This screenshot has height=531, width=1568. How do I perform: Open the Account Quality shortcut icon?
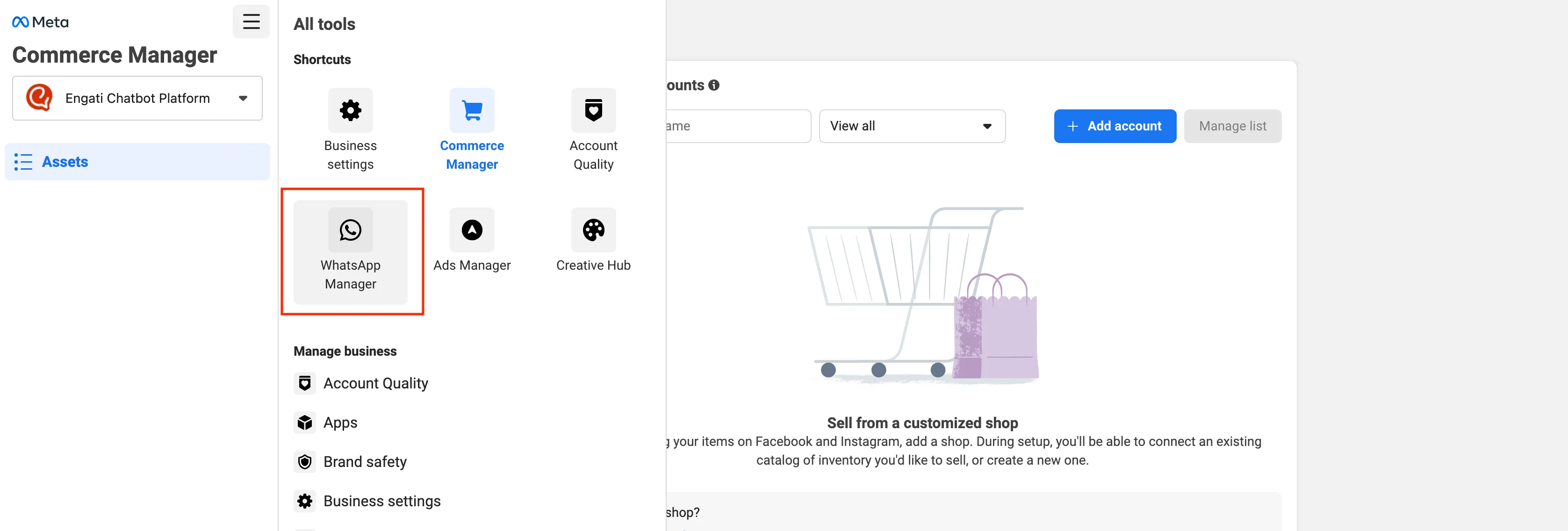point(593,110)
